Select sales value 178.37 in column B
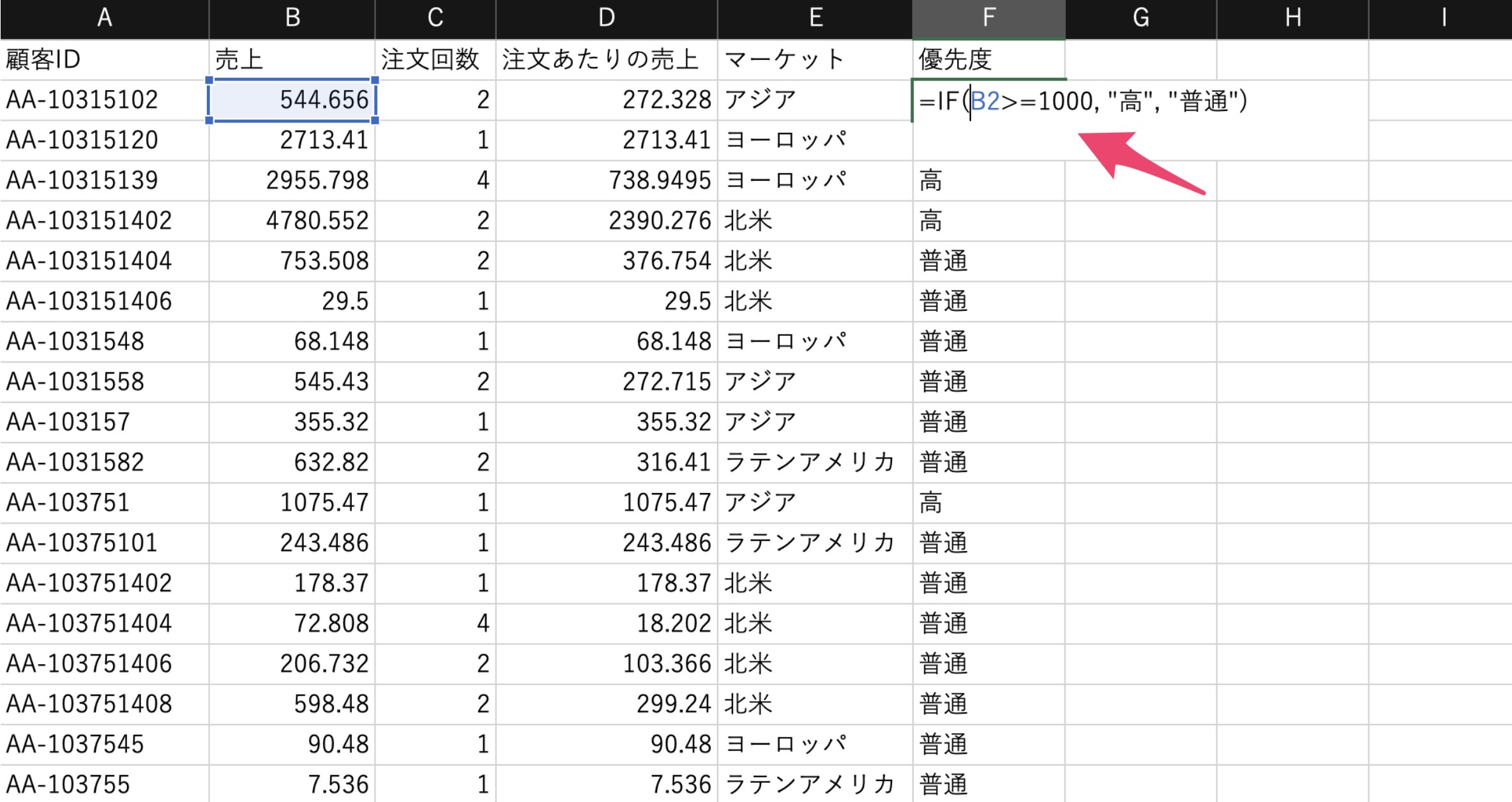Image resolution: width=1512 pixels, height=802 pixels. [x=292, y=583]
